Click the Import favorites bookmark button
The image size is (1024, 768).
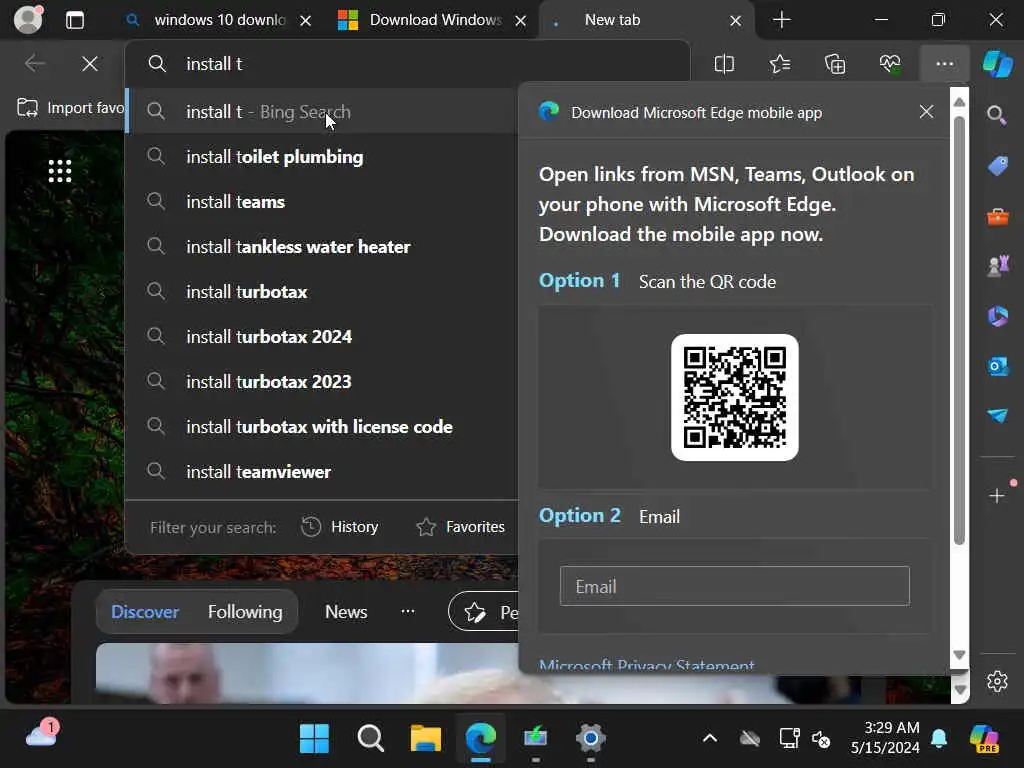tap(70, 108)
